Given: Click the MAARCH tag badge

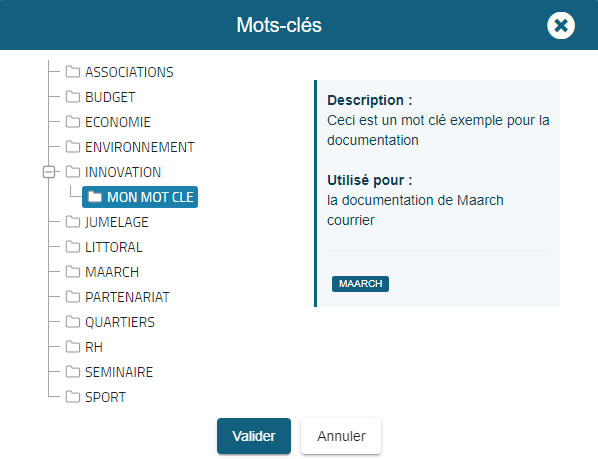Looking at the screenshot, I should click(360, 284).
